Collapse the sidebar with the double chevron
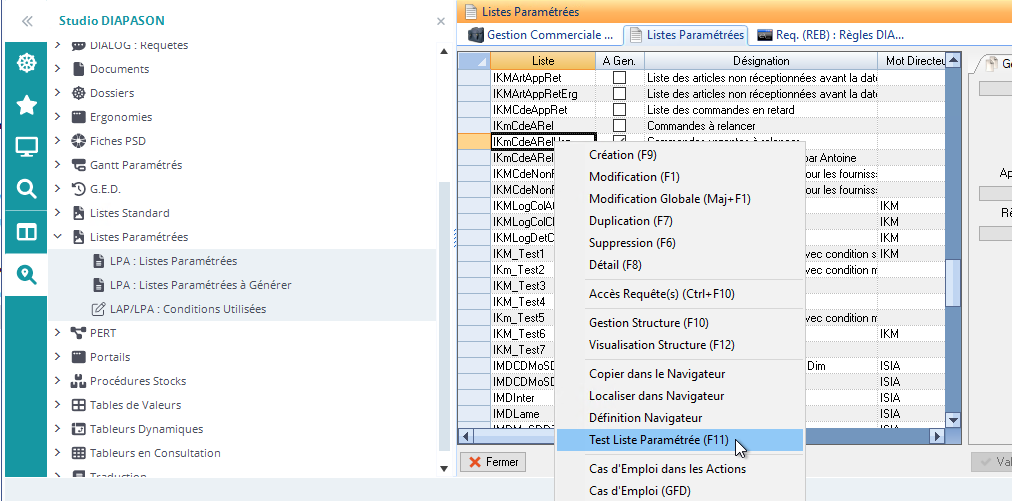The height and width of the screenshot is (501, 1012). (x=27, y=20)
